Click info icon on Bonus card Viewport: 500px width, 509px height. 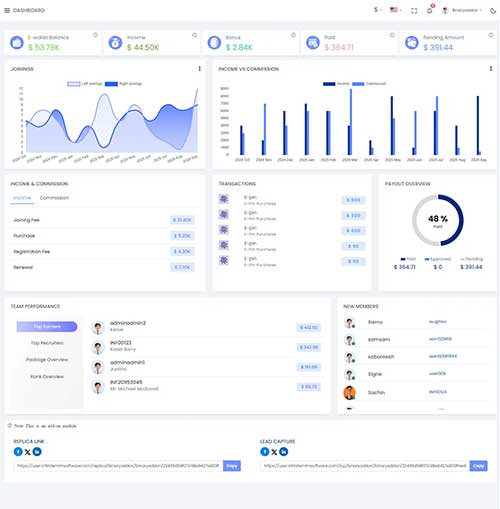(x=293, y=35)
